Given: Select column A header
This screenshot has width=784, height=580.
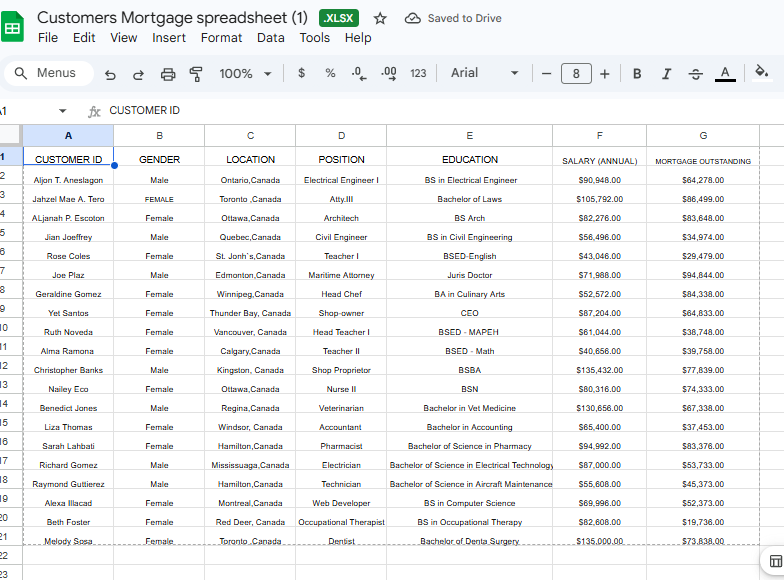Looking at the screenshot, I should click(68, 136).
